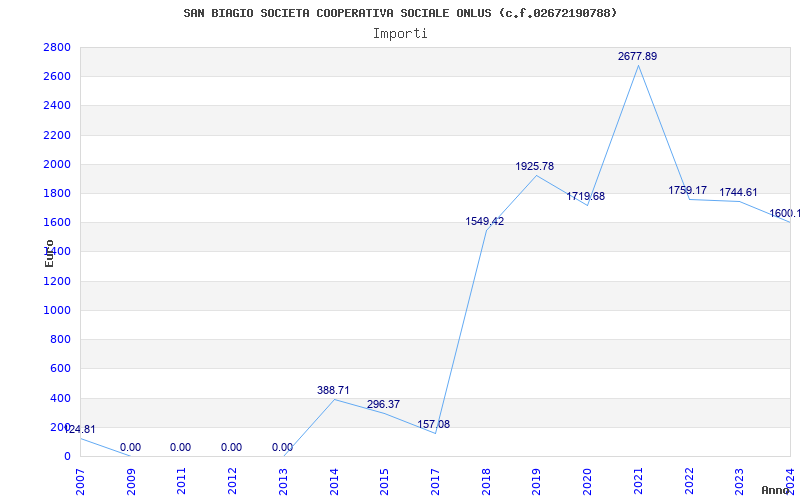Click the 2018 x-axis year label

point(486,482)
